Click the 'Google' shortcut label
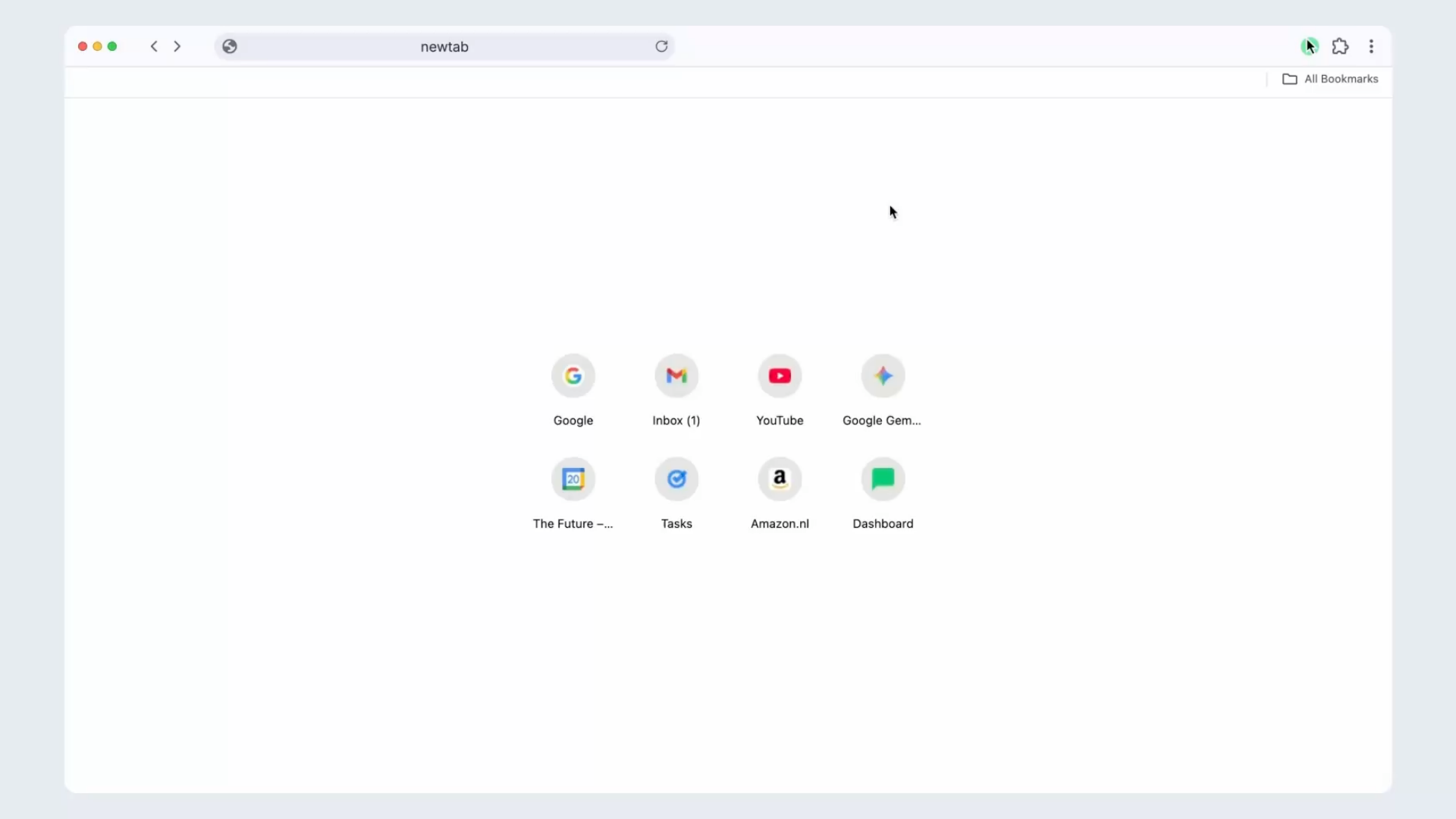This screenshot has height=819, width=1456. point(573,421)
